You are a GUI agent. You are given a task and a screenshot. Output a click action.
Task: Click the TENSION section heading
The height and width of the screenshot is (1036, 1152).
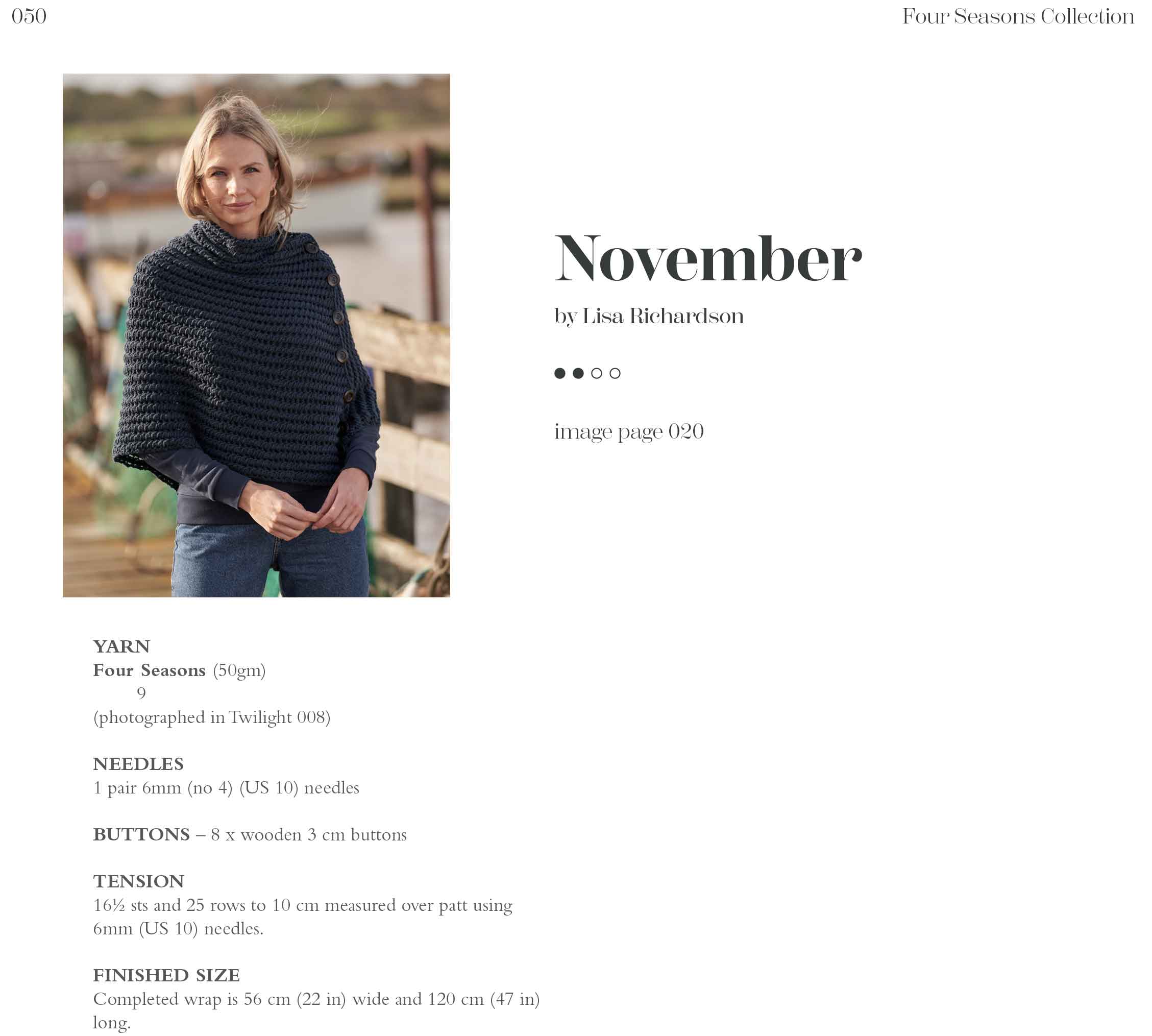[138, 881]
